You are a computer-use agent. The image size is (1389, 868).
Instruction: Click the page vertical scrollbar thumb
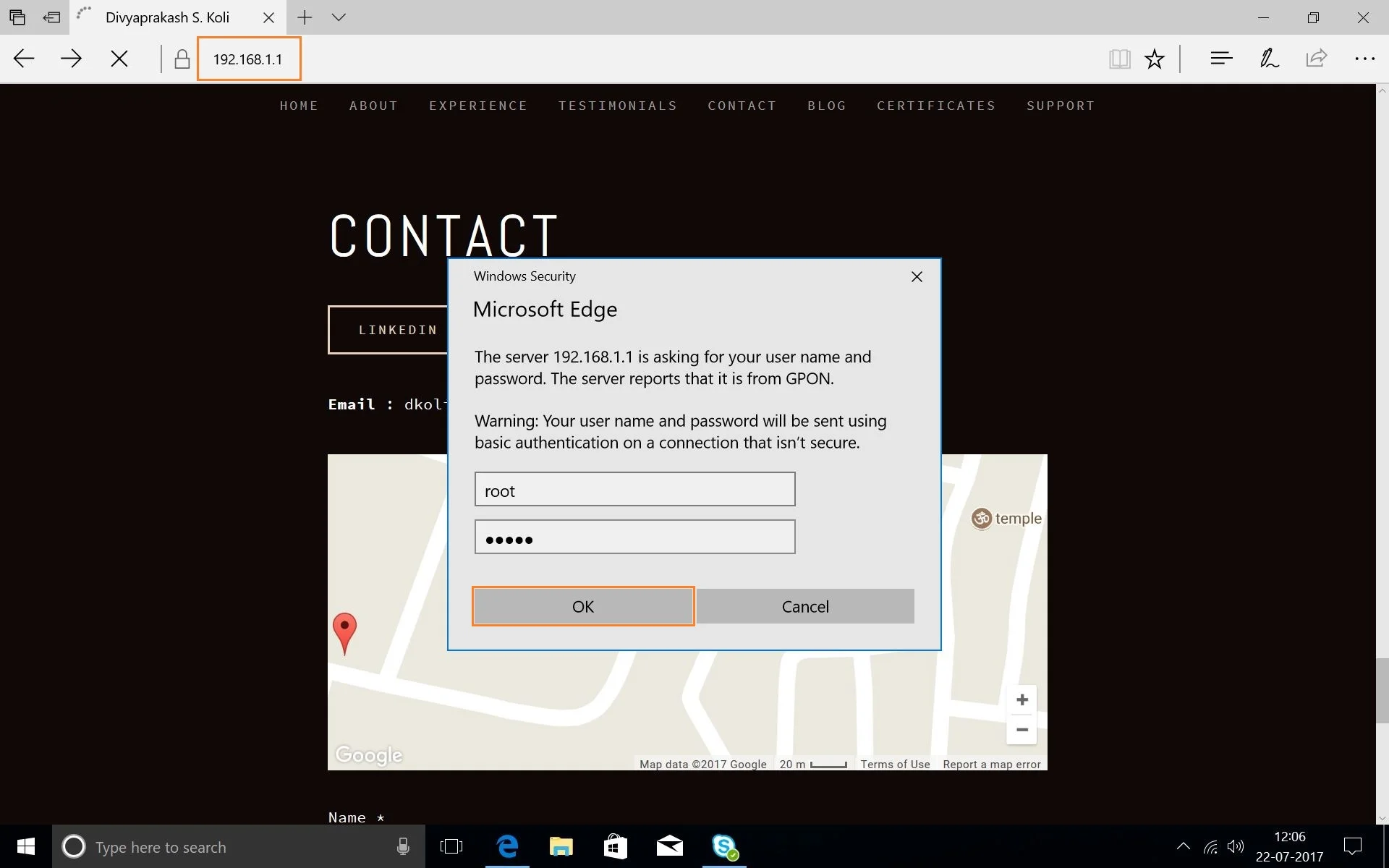[1382, 691]
